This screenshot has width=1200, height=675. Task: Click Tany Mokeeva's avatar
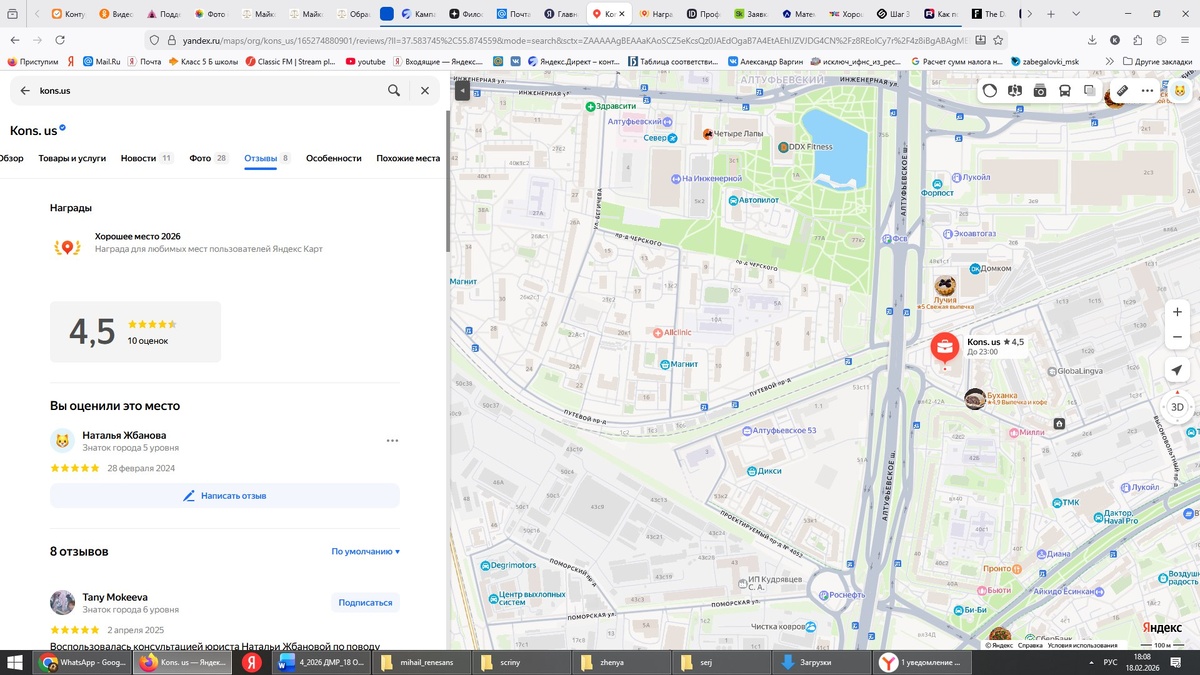[x=62, y=602]
